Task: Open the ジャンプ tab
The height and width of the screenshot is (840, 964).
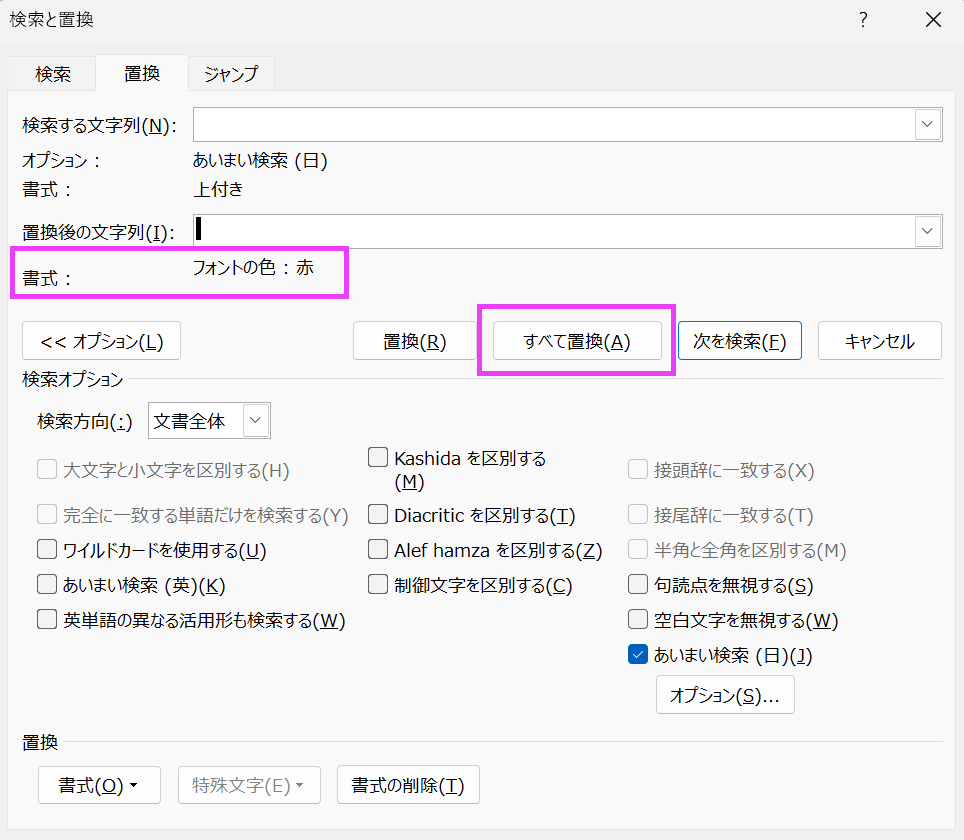Action: click(231, 73)
